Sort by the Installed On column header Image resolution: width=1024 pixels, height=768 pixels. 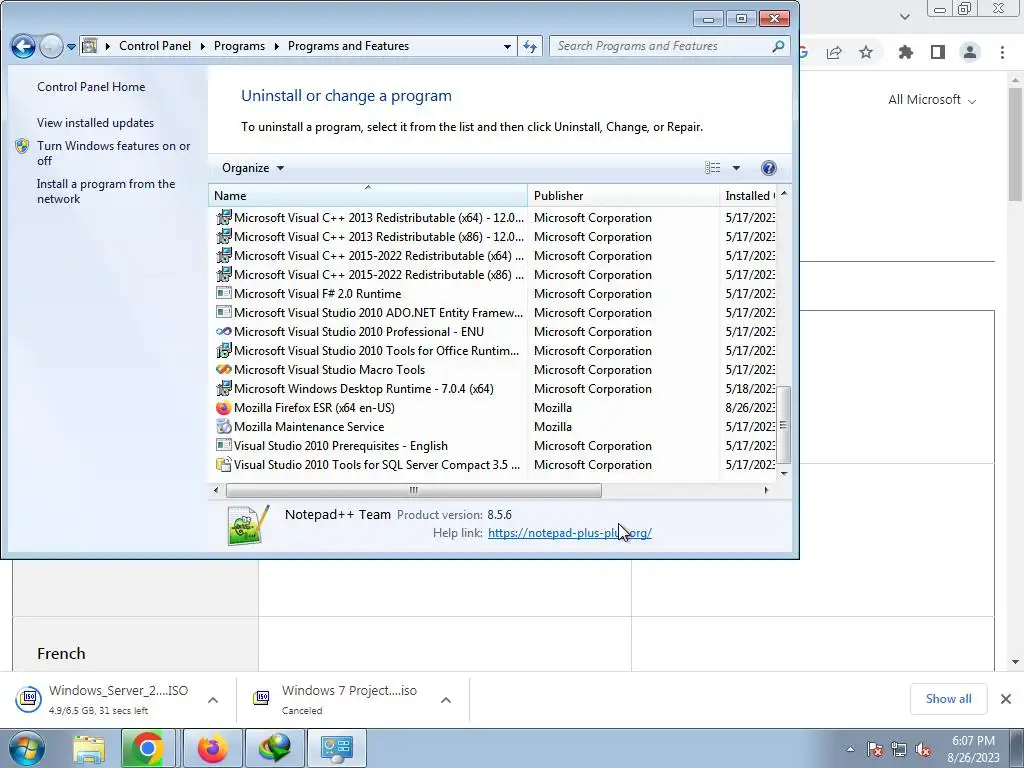pos(748,195)
